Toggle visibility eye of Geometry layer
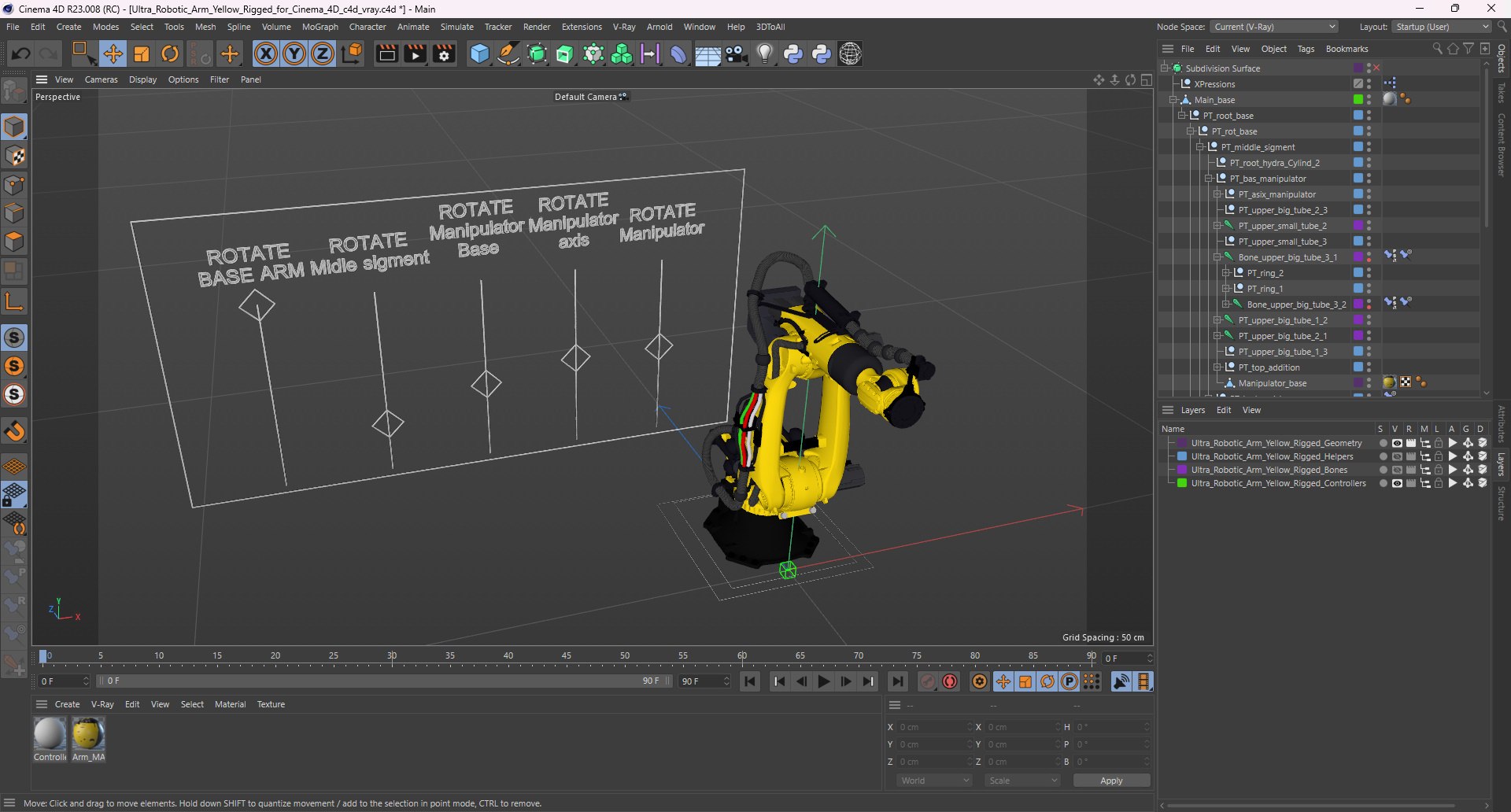 tap(1397, 443)
